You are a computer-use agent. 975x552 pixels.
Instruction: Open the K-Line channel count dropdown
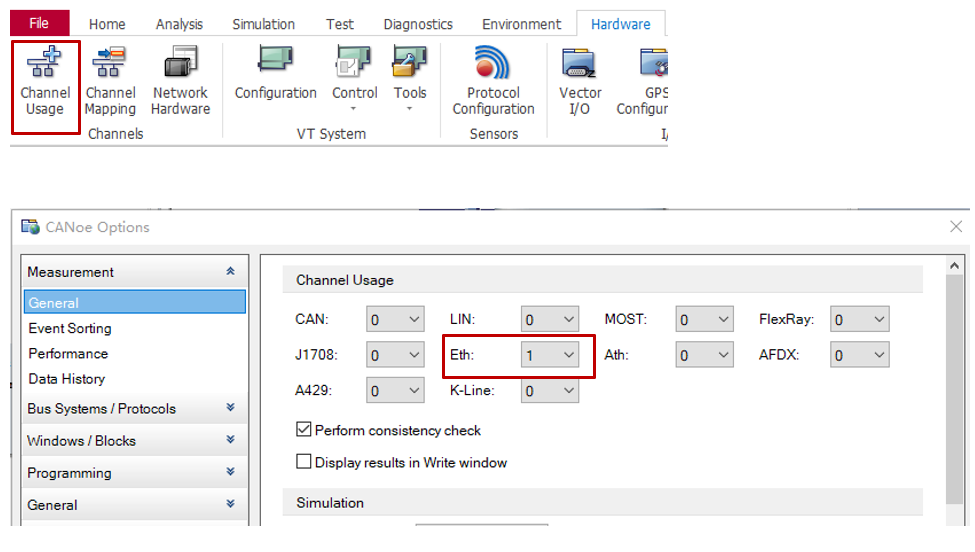point(550,390)
